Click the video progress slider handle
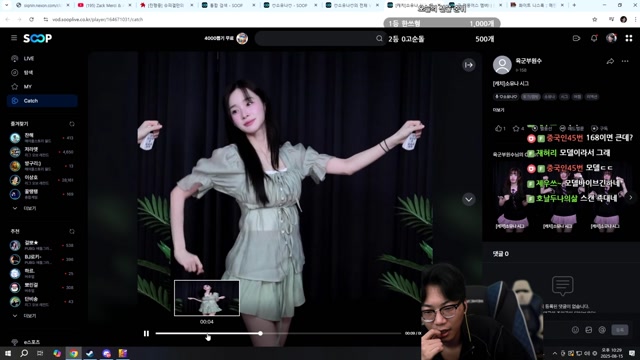The height and width of the screenshot is (360, 640). pos(260,333)
